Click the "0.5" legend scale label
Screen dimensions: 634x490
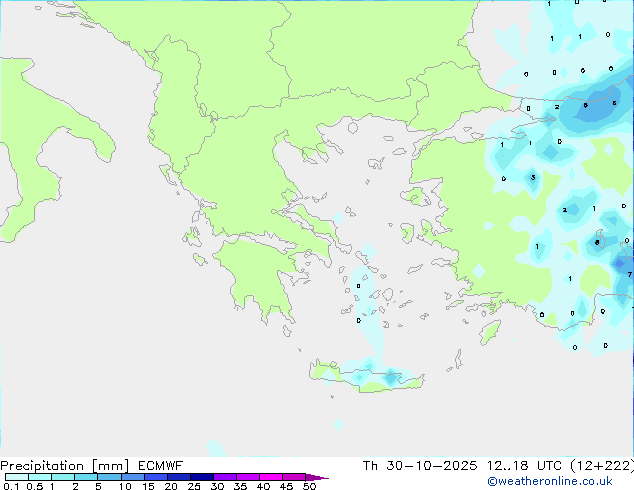(35, 486)
